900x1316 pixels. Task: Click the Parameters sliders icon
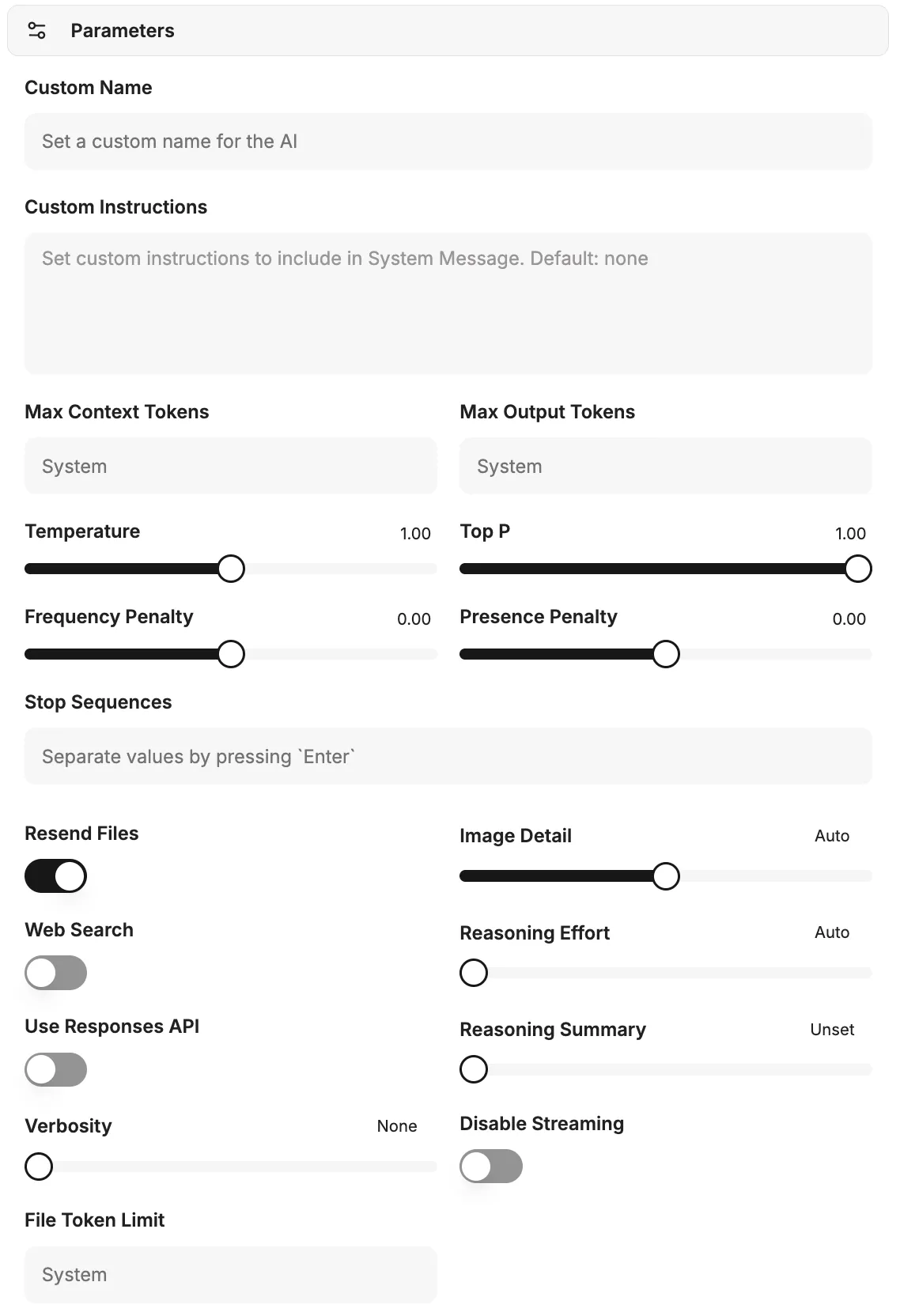[37, 30]
